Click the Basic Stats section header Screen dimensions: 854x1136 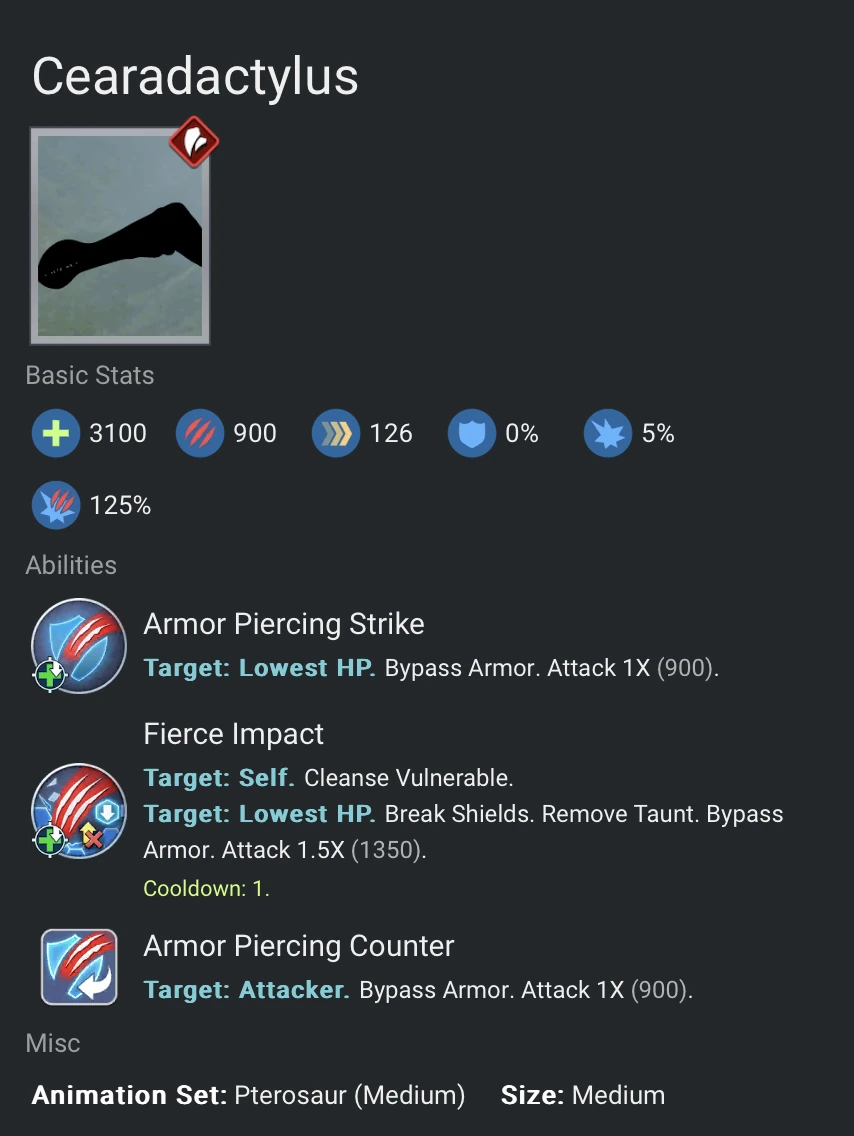[x=90, y=376]
